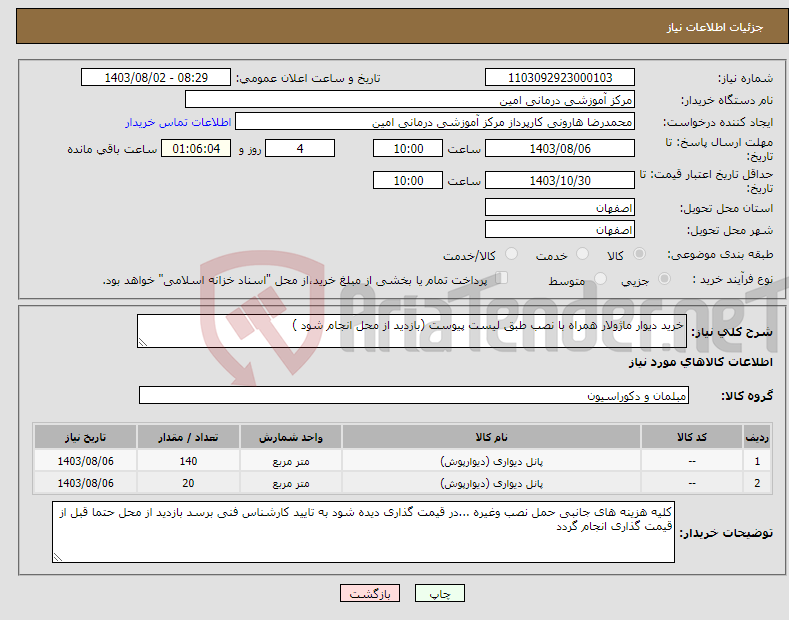The width and height of the screenshot is (789, 620).
Task: Select the متوسط purchase type radio
Action: (600, 279)
